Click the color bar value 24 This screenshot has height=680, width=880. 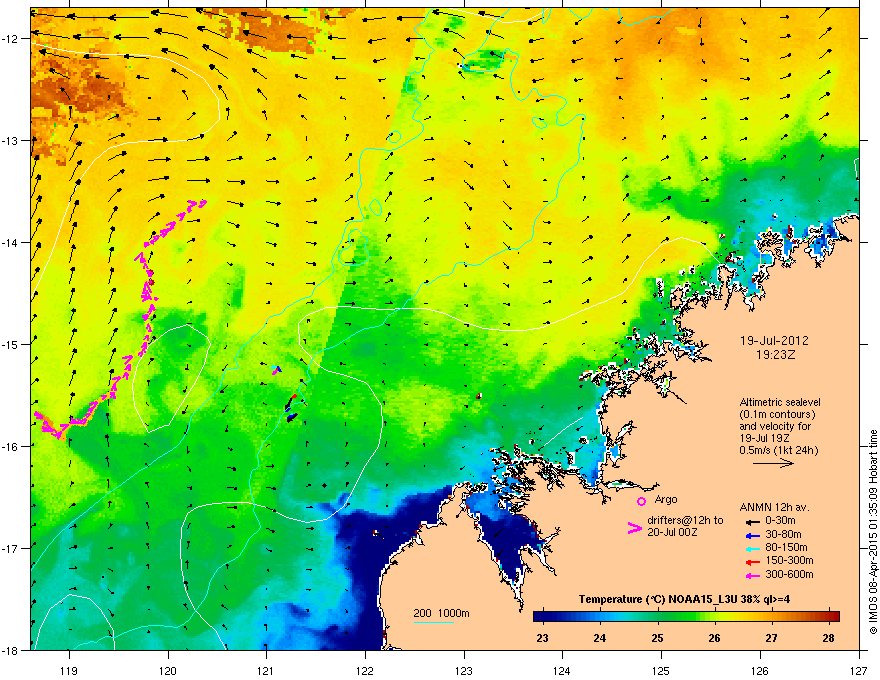tap(600, 638)
